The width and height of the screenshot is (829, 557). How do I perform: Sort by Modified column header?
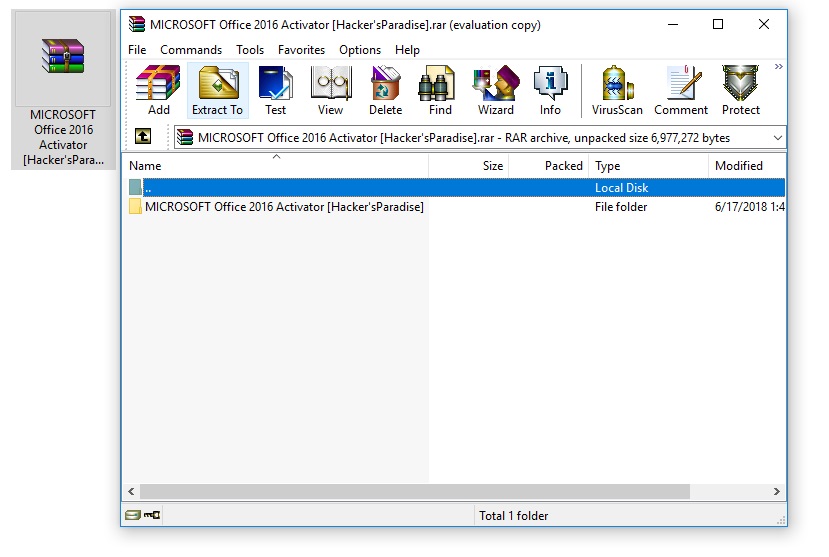(747, 165)
